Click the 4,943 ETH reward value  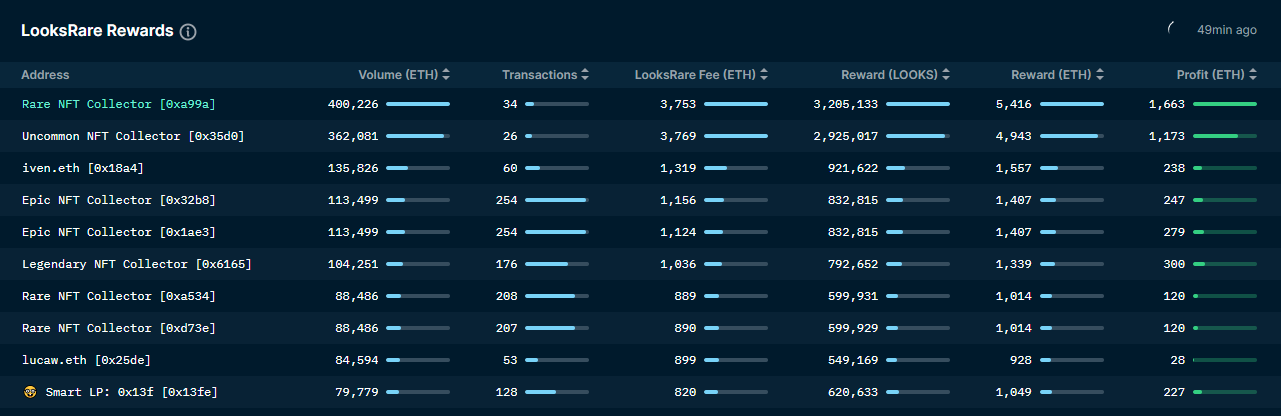tap(1014, 136)
